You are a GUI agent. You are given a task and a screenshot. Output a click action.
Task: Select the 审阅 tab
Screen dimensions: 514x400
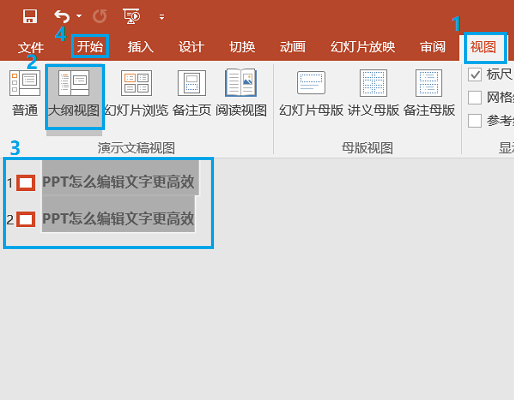433,46
